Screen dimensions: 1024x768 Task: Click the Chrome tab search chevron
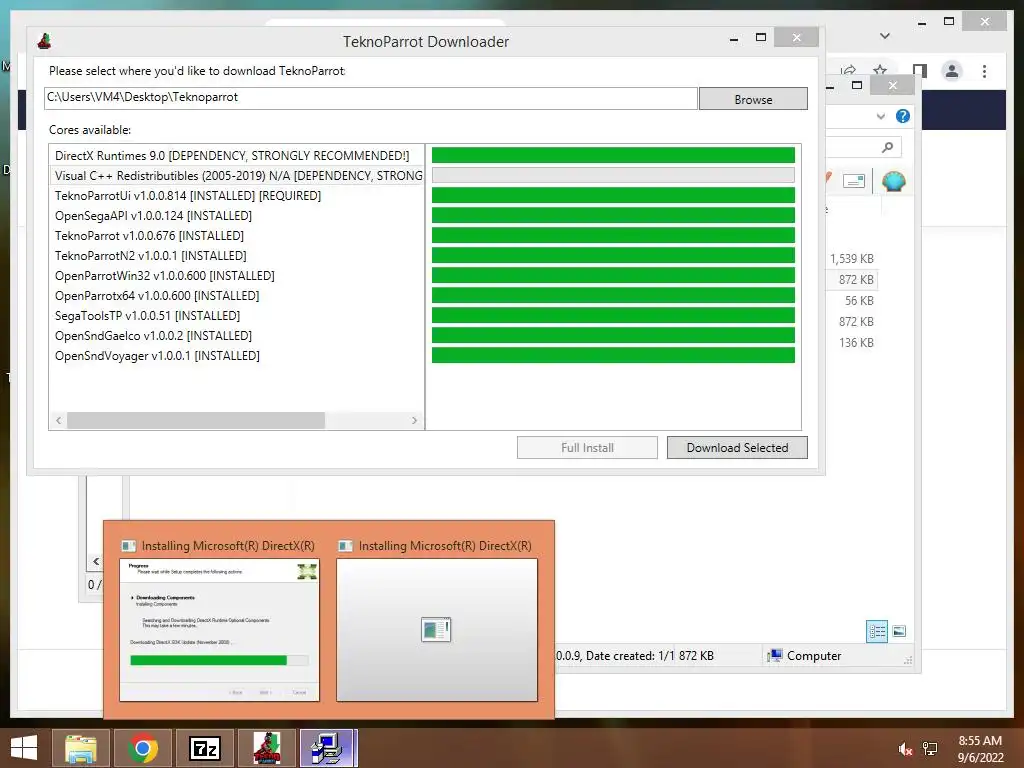click(x=885, y=36)
